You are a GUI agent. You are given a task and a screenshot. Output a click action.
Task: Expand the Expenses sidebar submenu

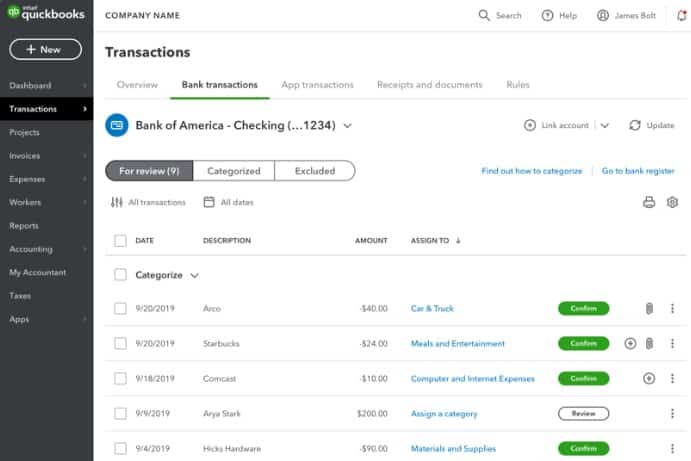coord(85,179)
